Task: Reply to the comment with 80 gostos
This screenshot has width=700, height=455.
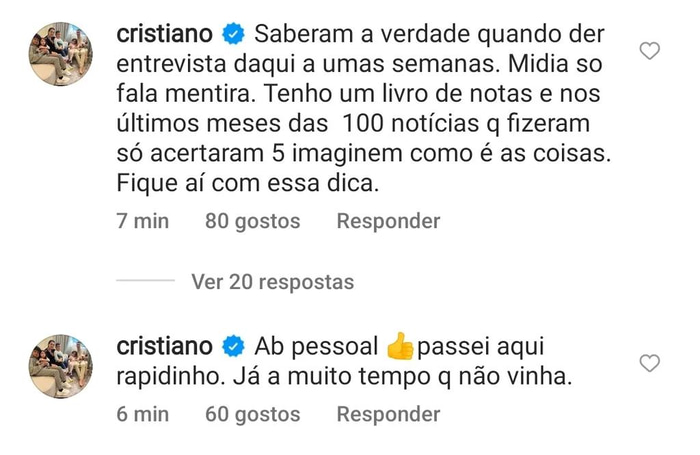Action: (x=388, y=221)
